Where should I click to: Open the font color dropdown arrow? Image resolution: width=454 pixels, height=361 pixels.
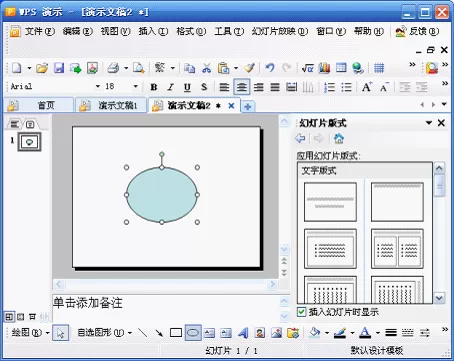(378, 333)
